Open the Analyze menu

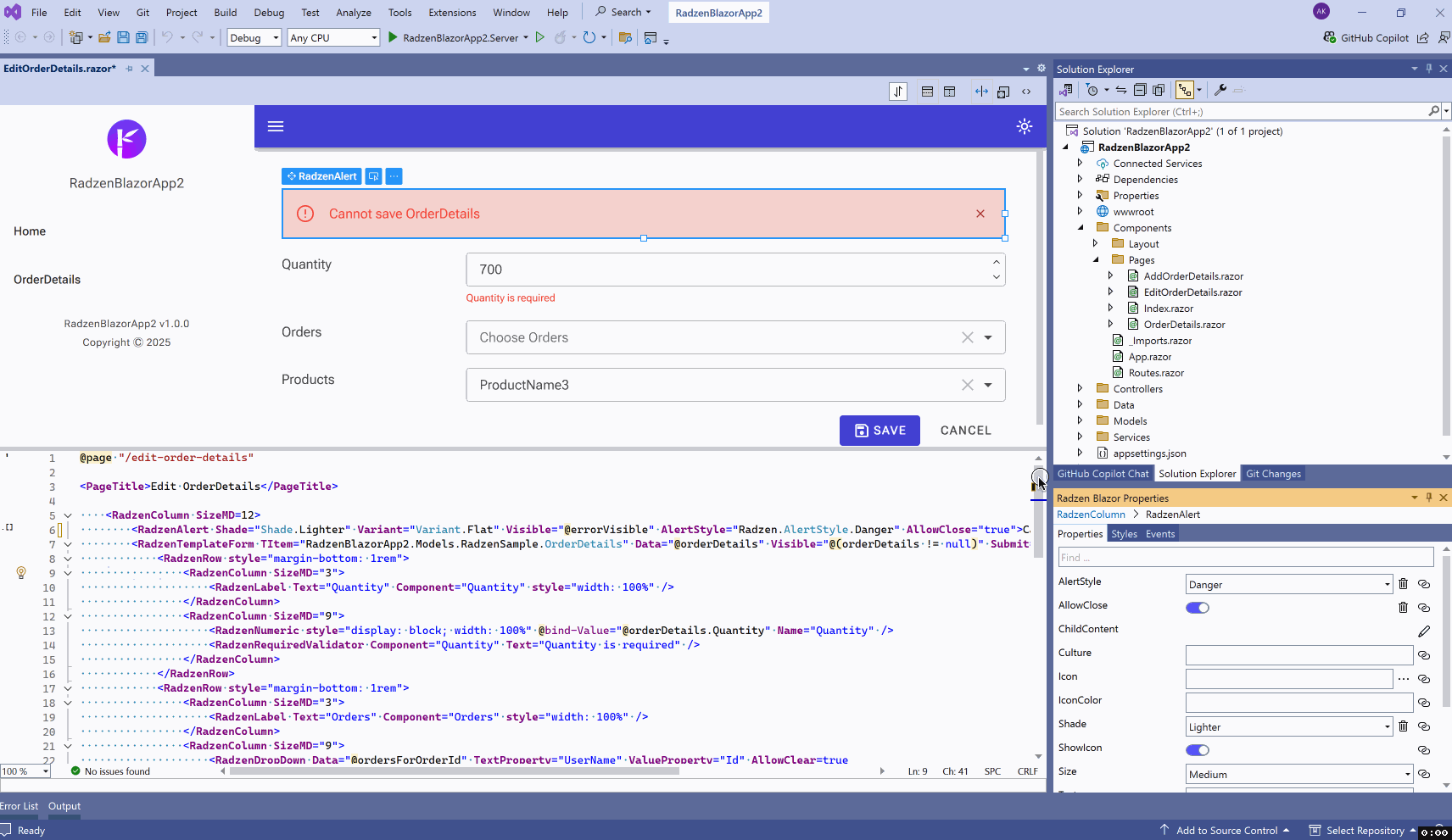click(354, 13)
